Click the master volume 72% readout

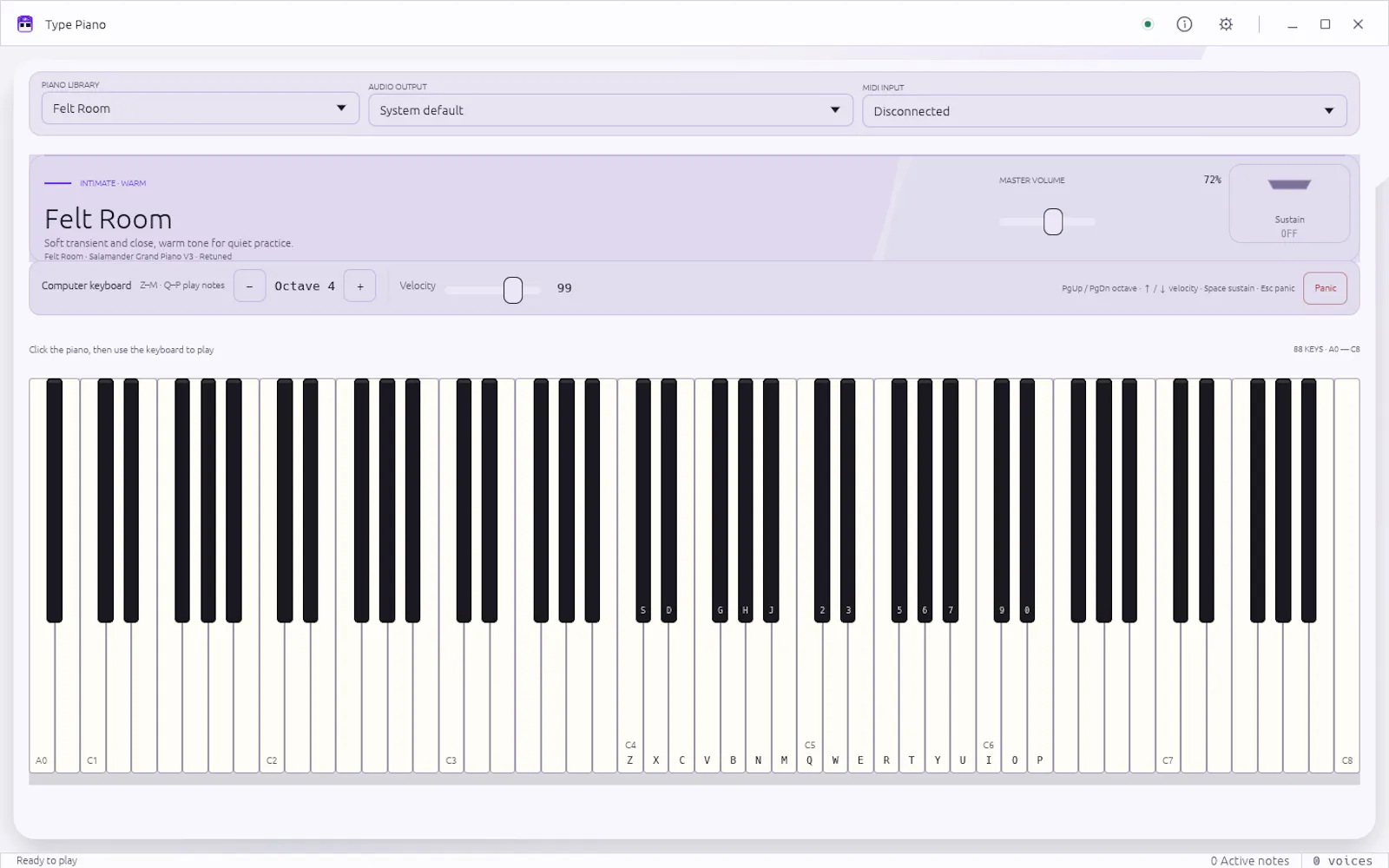pos(1212,180)
